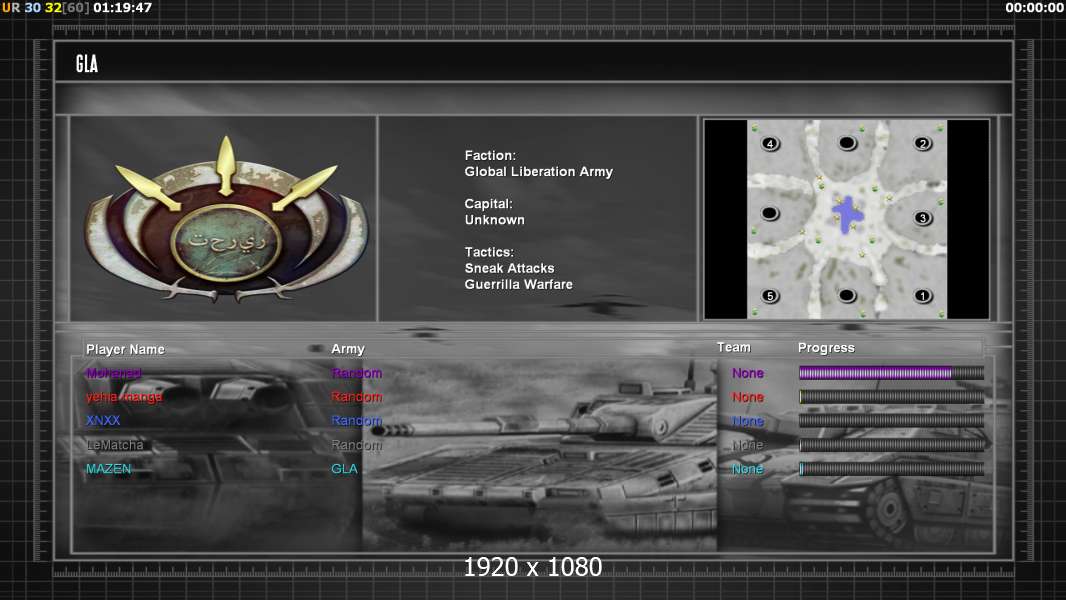The height and width of the screenshot is (600, 1066).
Task: Click the elapsed time counter at top-left
Action: click(123, 8)
